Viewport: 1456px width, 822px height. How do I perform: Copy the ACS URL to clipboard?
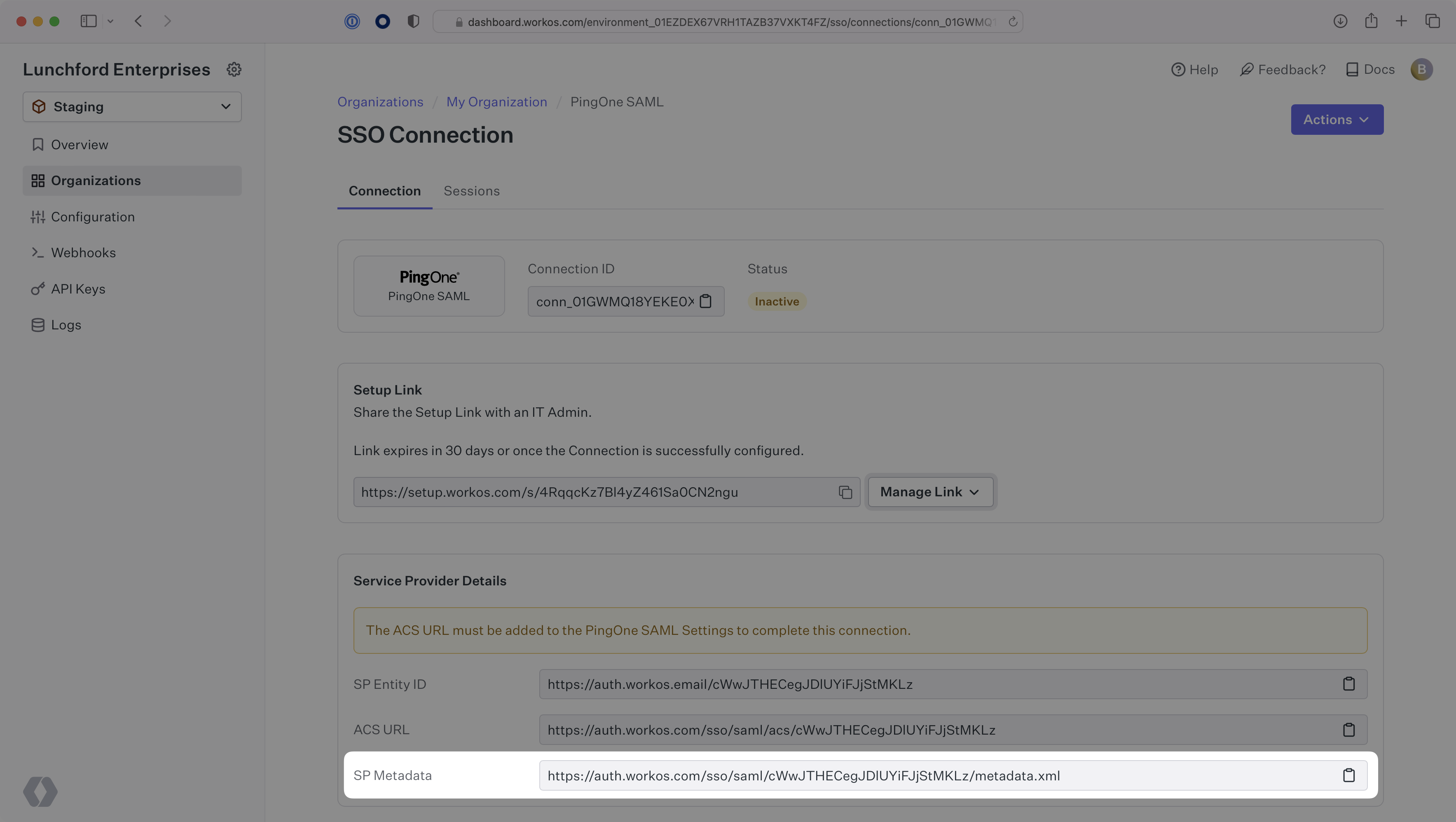(1349, 729)
